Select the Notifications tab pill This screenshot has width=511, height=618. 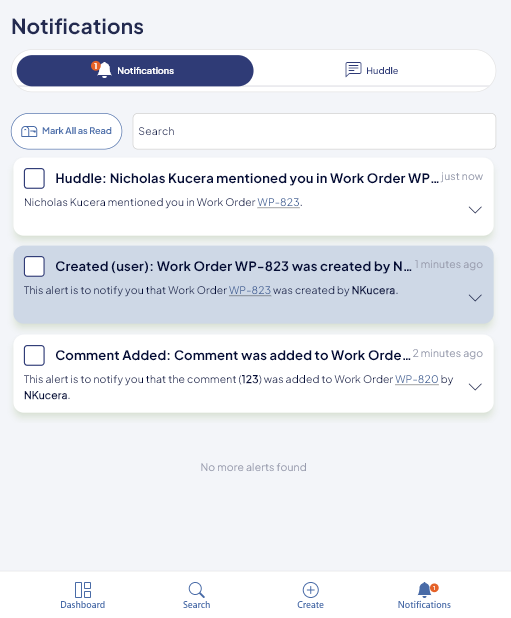pos(135,71)
